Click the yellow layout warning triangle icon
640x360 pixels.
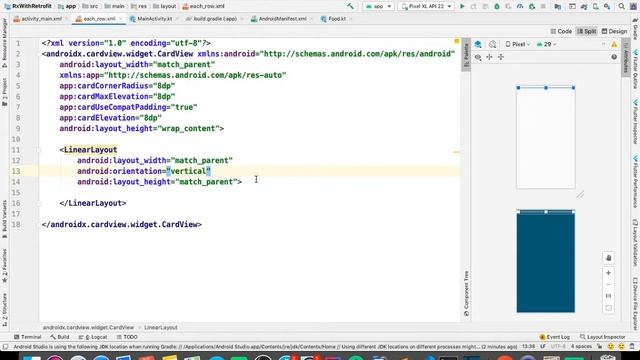point(614,44)
